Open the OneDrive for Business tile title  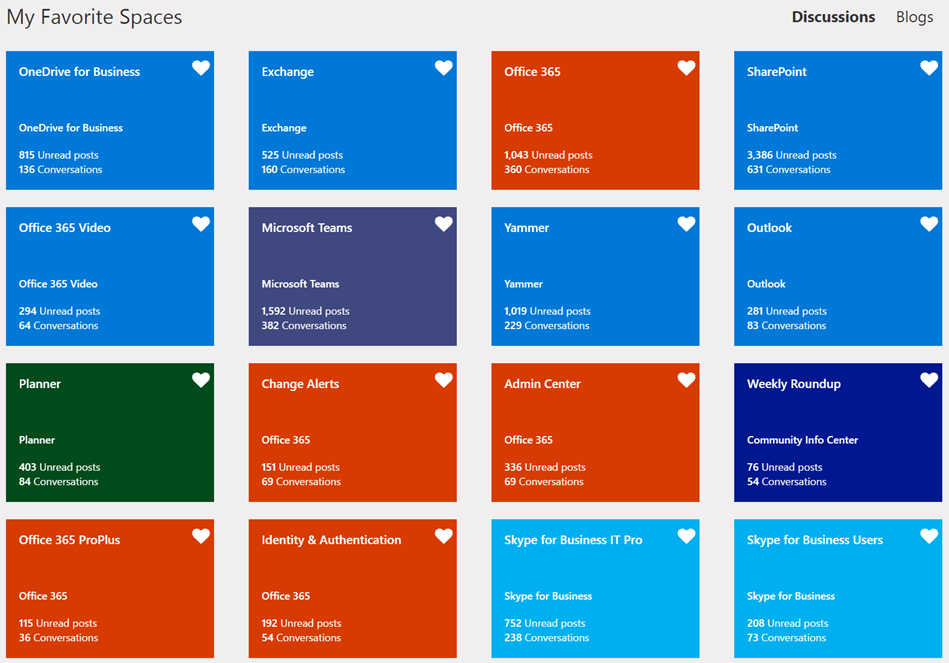click(79, 71)
